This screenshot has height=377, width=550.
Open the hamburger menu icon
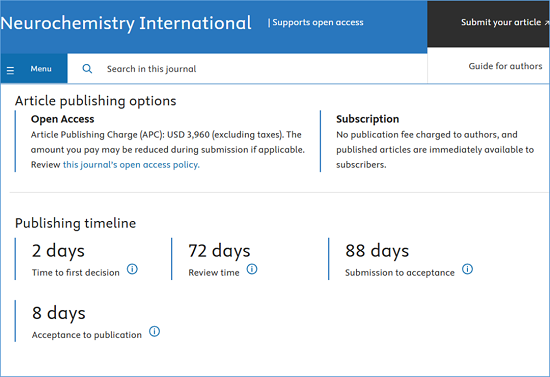coord(11,70)
